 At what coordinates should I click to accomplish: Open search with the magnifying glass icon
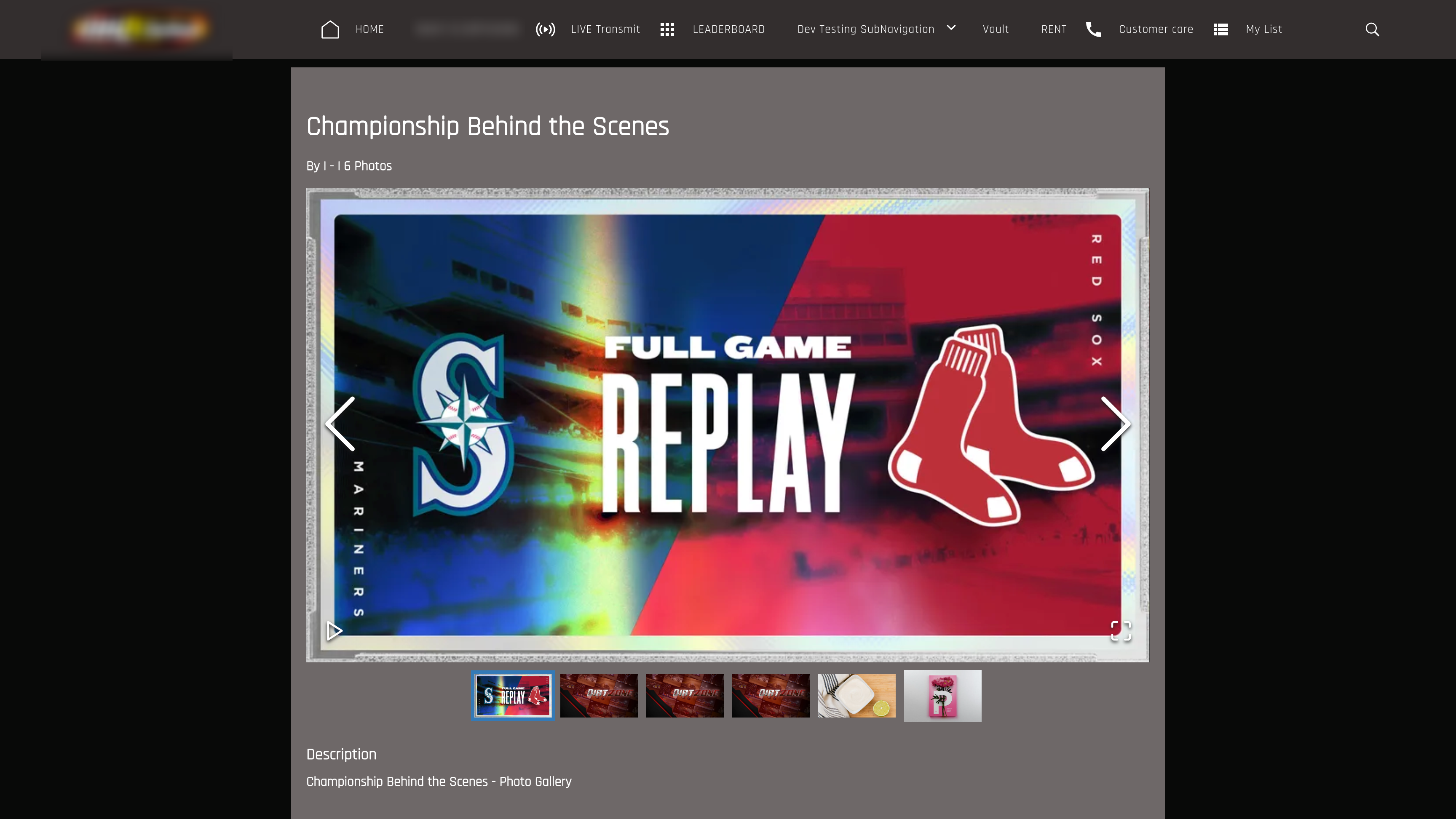click(x=1372, y=29)
